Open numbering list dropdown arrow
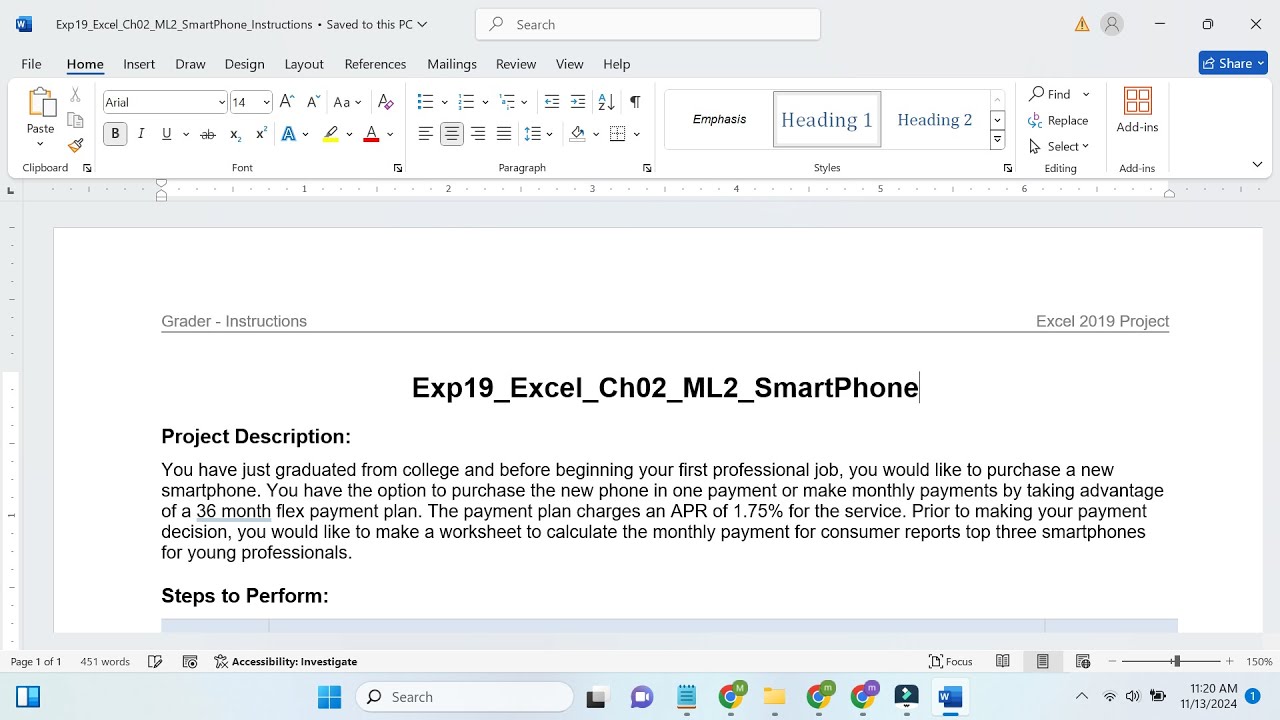This screenshot has width=1280, height=720. pos(485,102)
